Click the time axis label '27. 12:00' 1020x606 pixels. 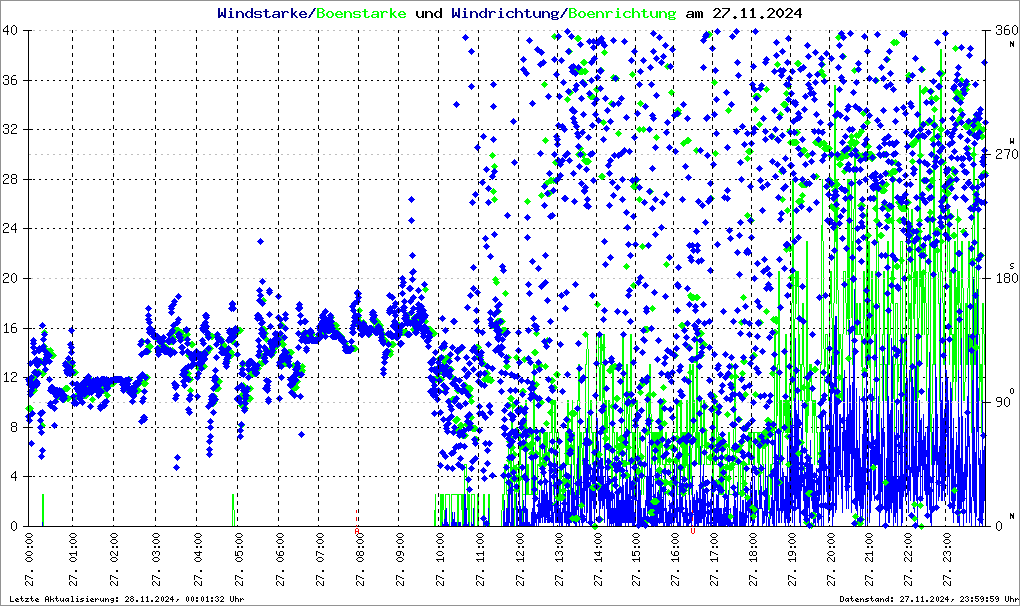tap(520, 560)
